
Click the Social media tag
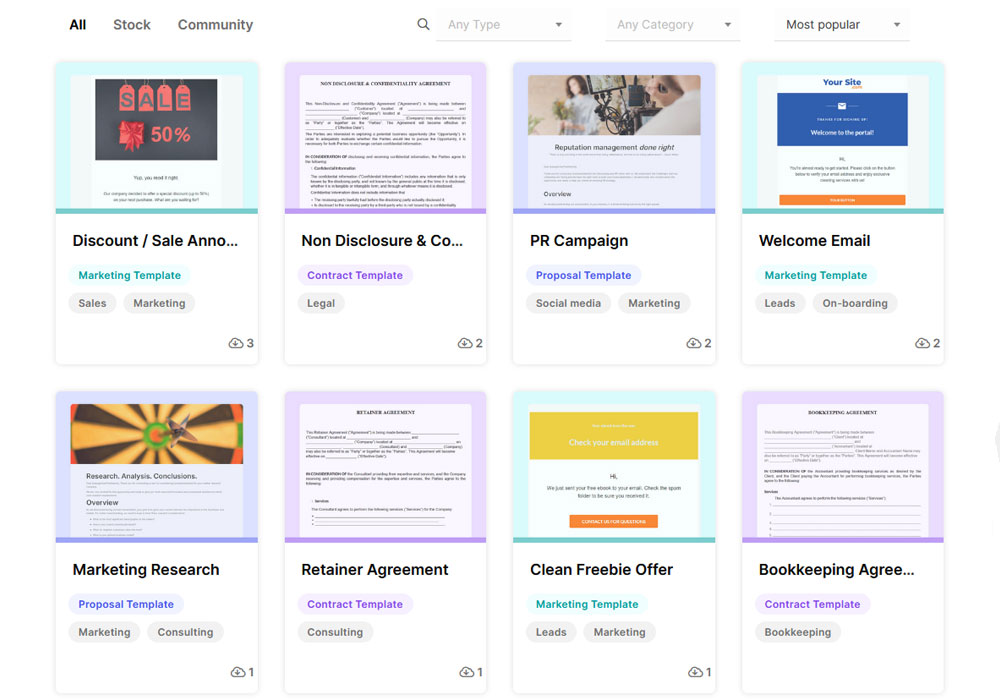568,303
